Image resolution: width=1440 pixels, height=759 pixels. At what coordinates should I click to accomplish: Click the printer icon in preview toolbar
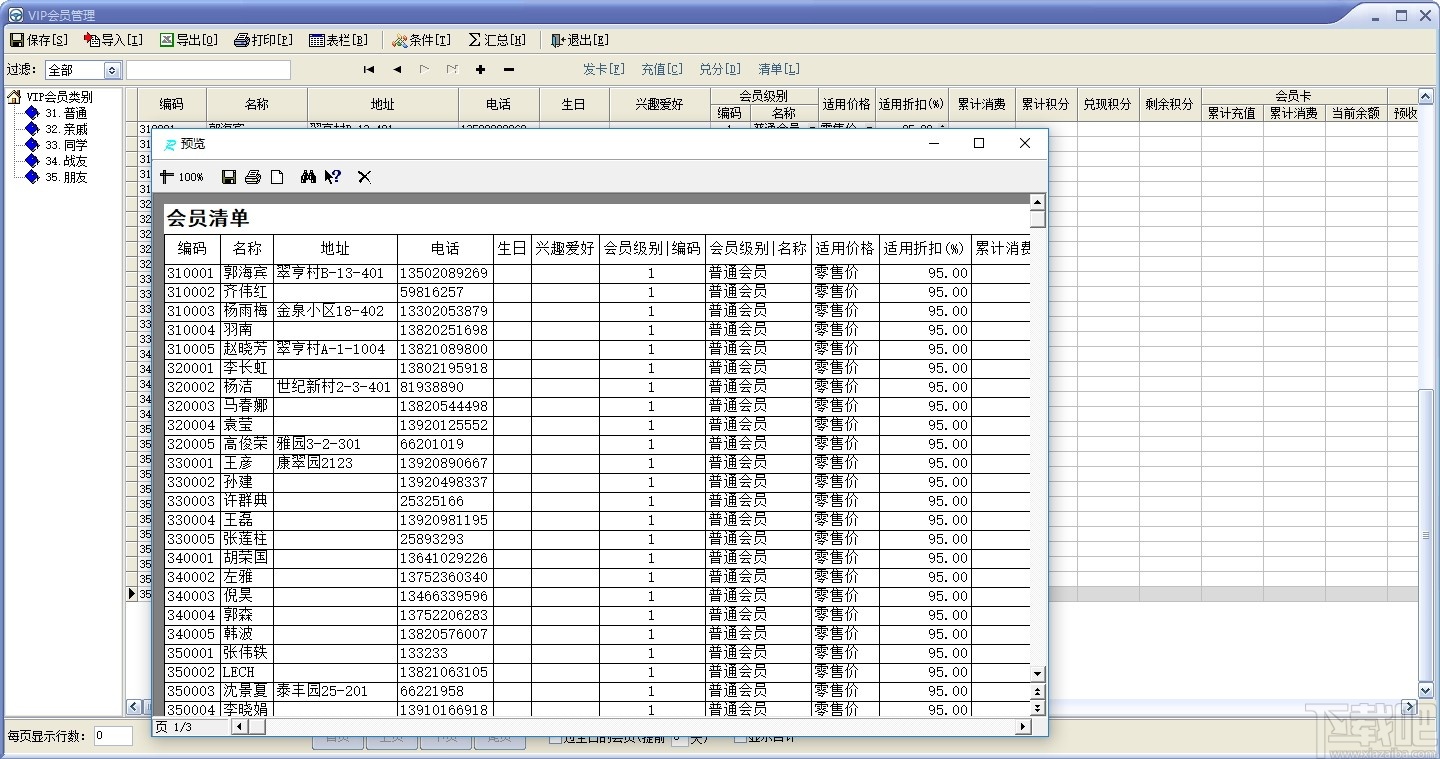252,177
